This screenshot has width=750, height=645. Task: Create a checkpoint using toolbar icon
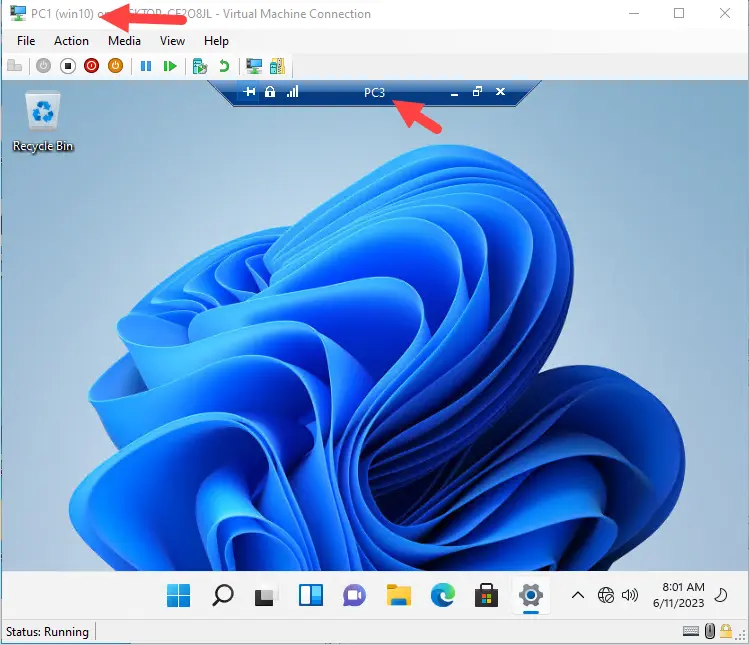199,66
